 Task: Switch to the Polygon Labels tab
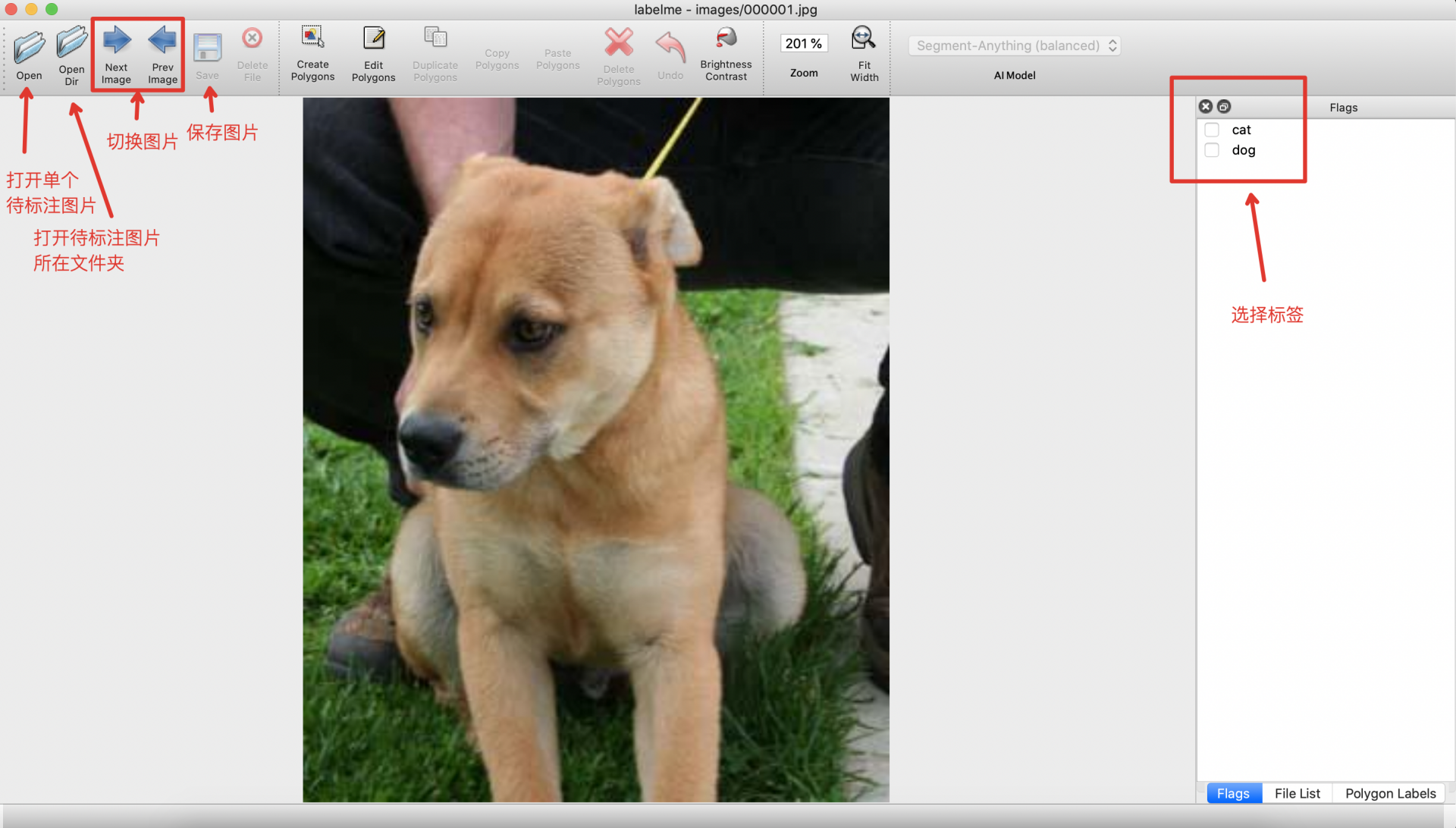1390,793
